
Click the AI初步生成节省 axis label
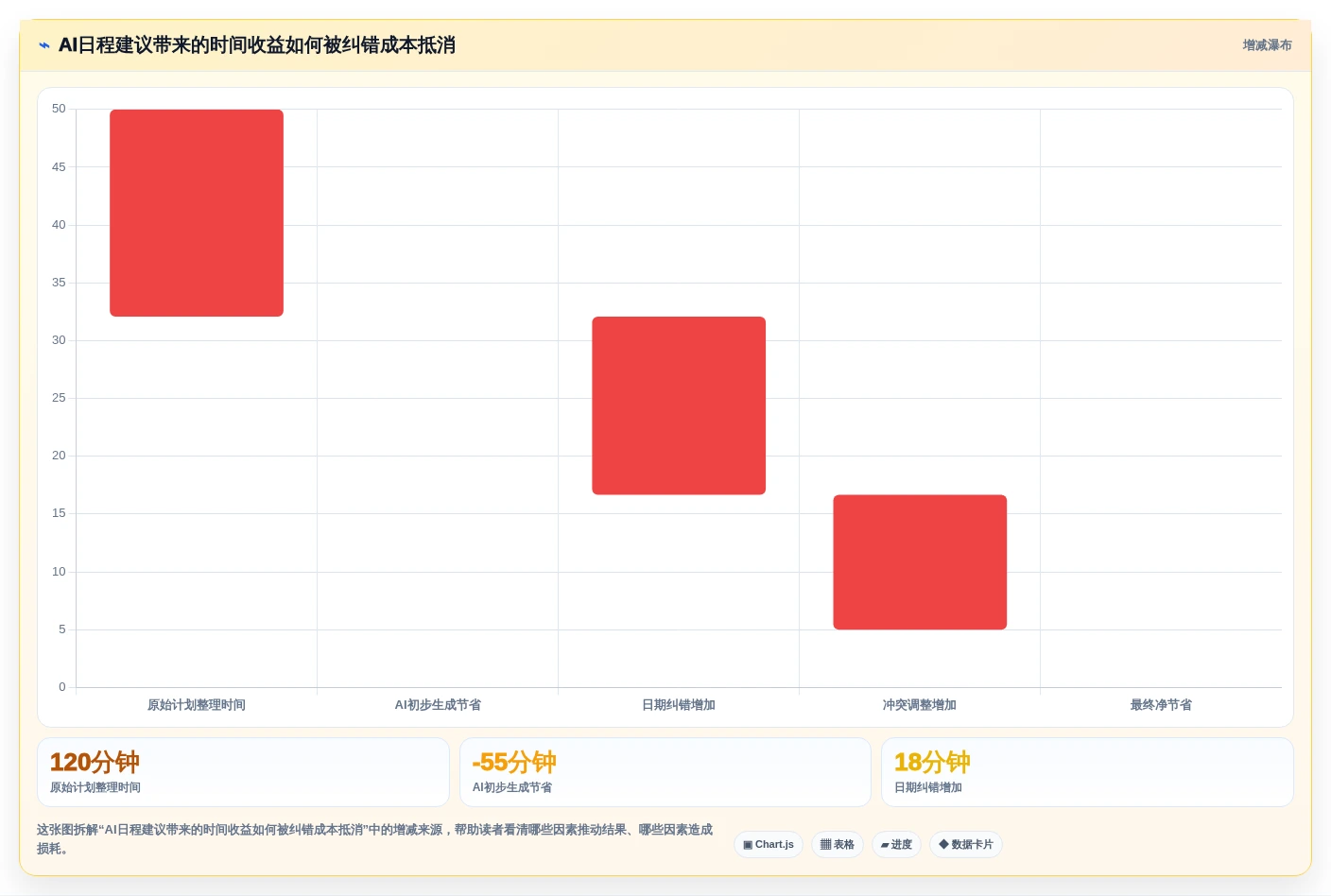pos(438,705)
